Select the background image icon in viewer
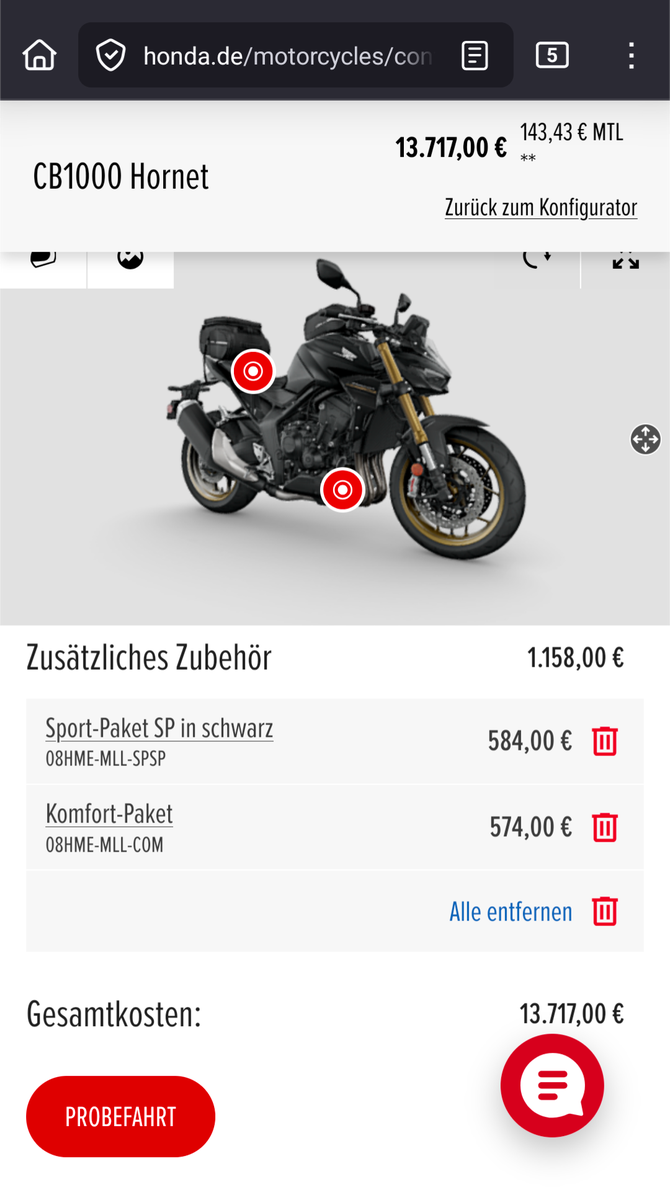Viewport: 670px width, 1200px height. pos(130,260)
